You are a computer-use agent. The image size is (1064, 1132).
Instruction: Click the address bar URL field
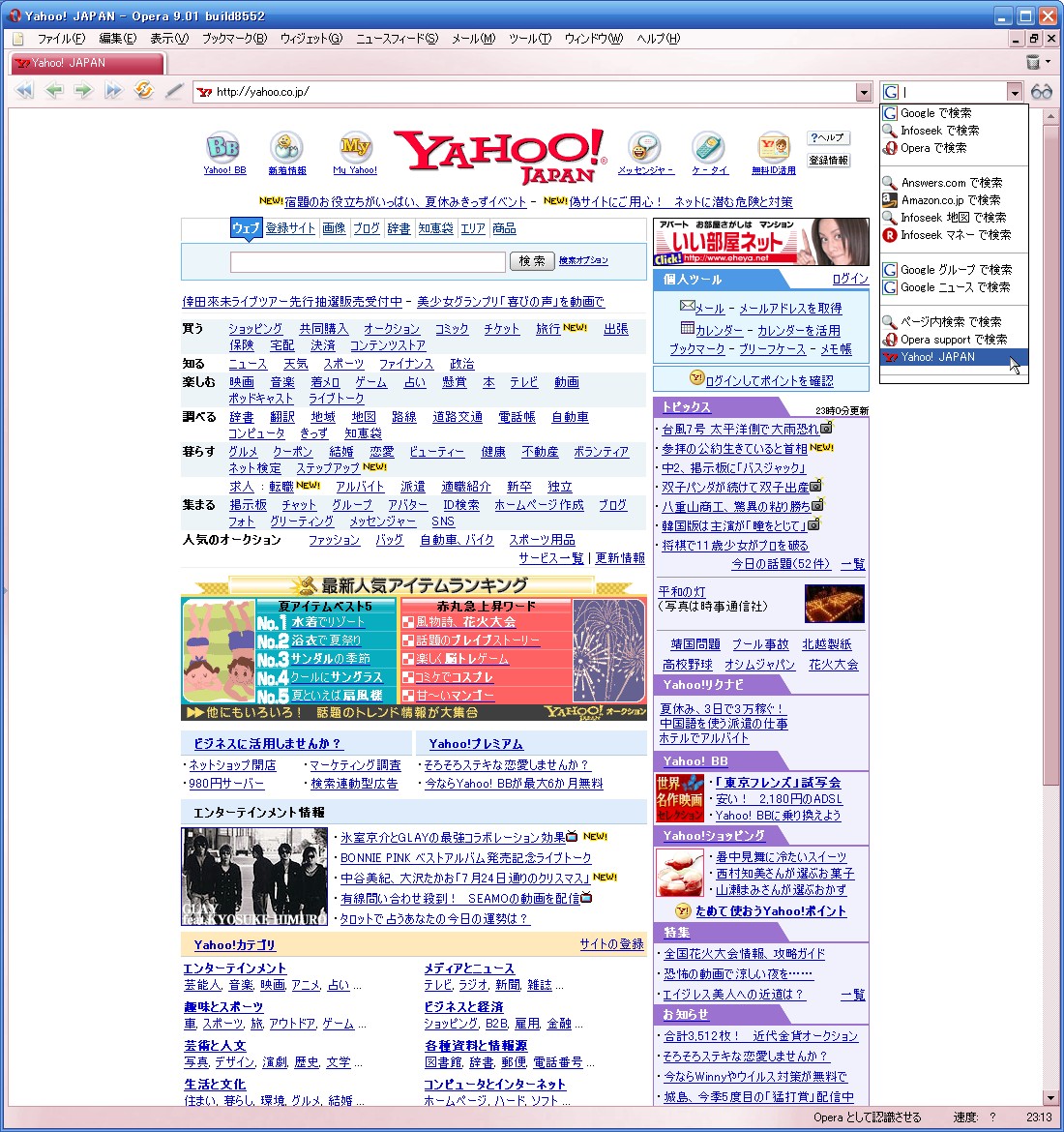[524, 92]
